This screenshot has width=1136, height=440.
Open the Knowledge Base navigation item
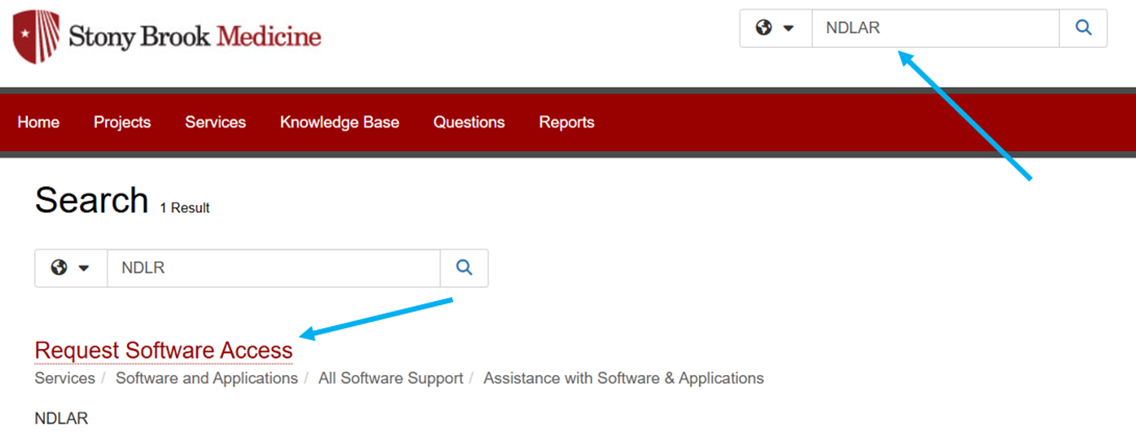click(x=340, y=123)
